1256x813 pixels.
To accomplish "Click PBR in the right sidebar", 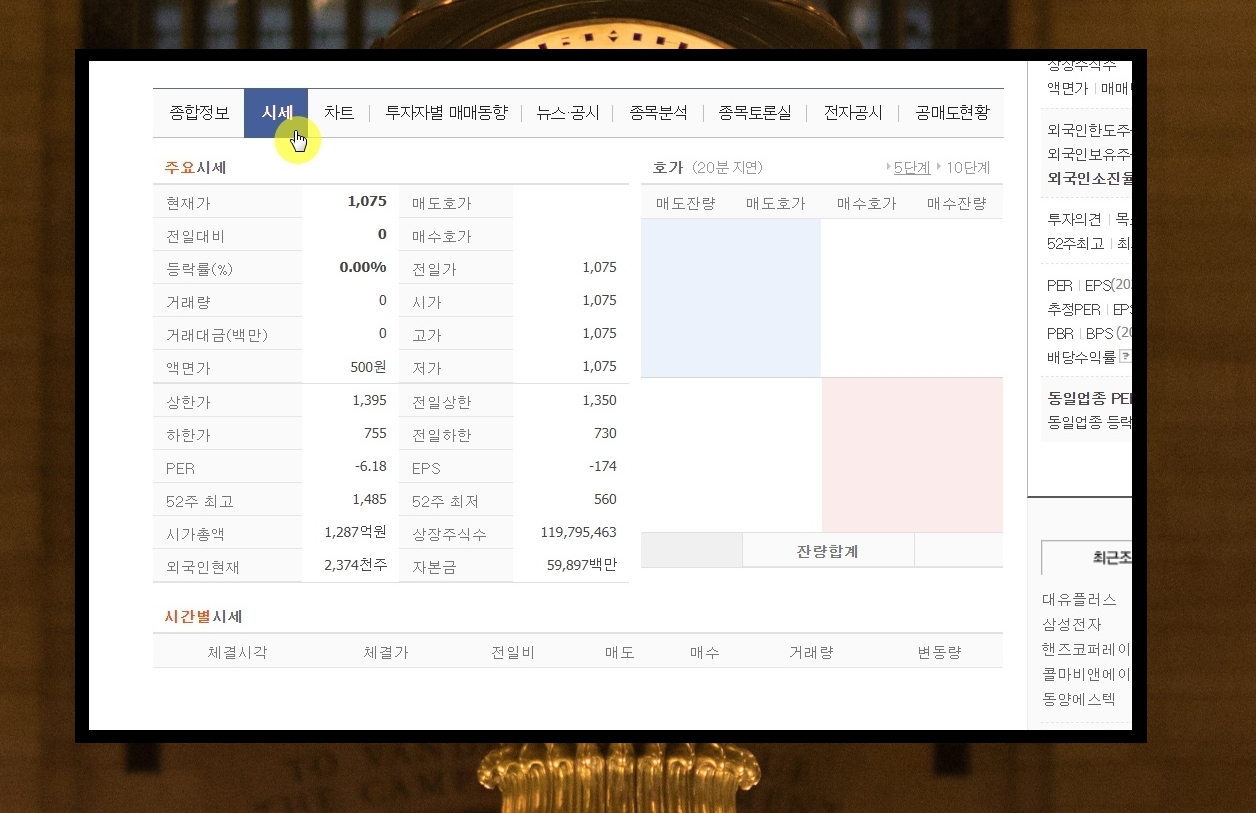I will tap(1060, 333).
